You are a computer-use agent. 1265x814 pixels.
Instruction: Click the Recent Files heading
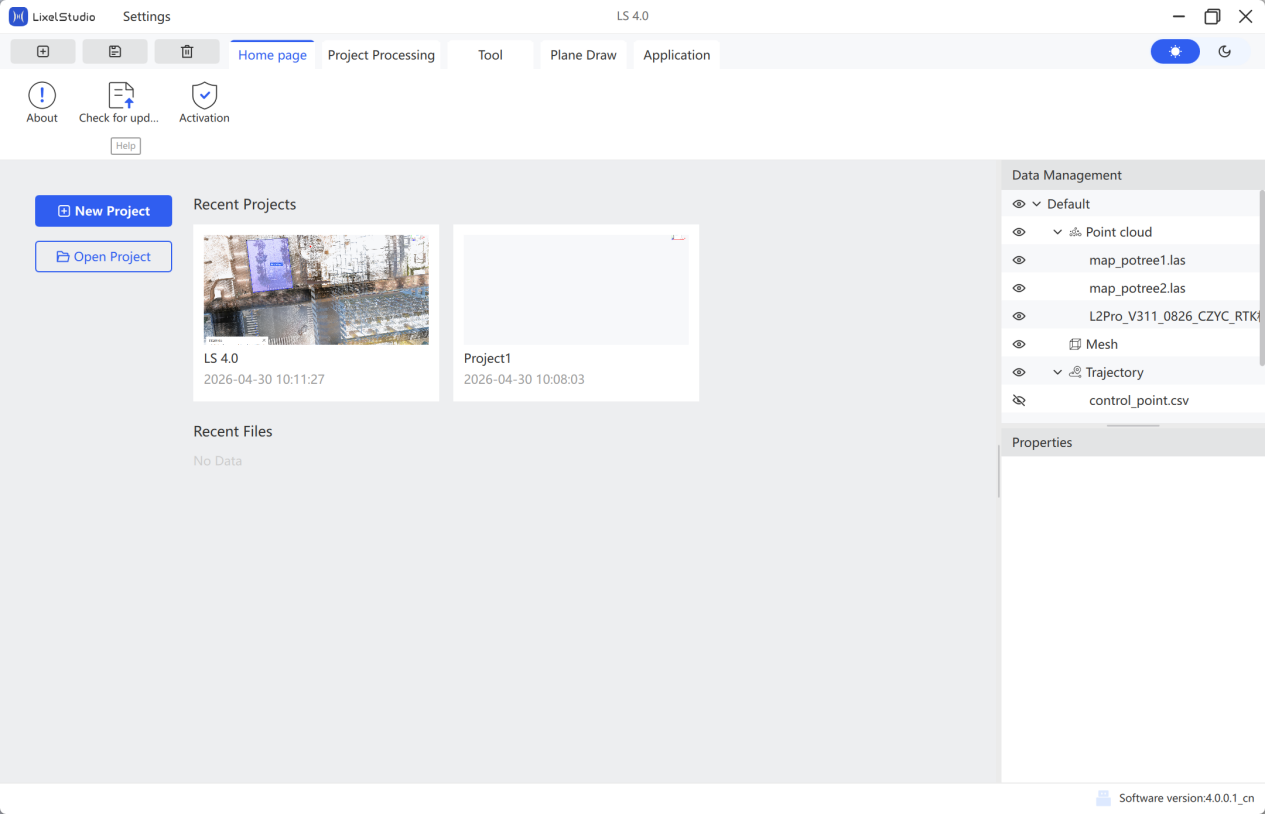[233, 431]
